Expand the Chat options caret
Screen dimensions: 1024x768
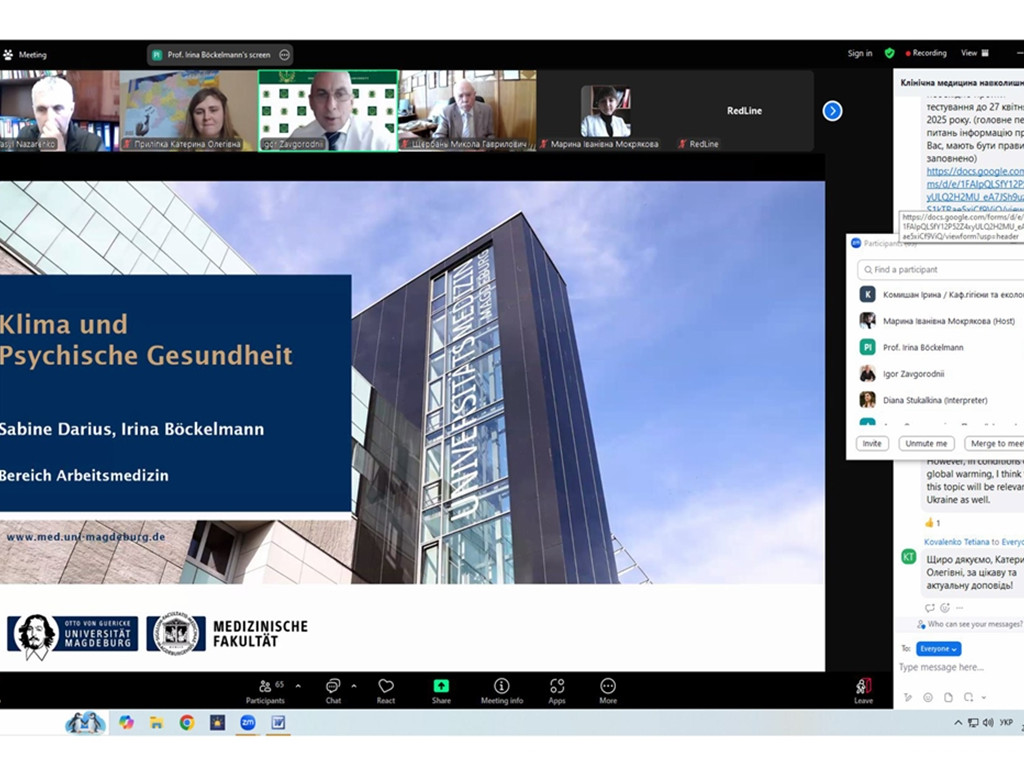[354, 686]
